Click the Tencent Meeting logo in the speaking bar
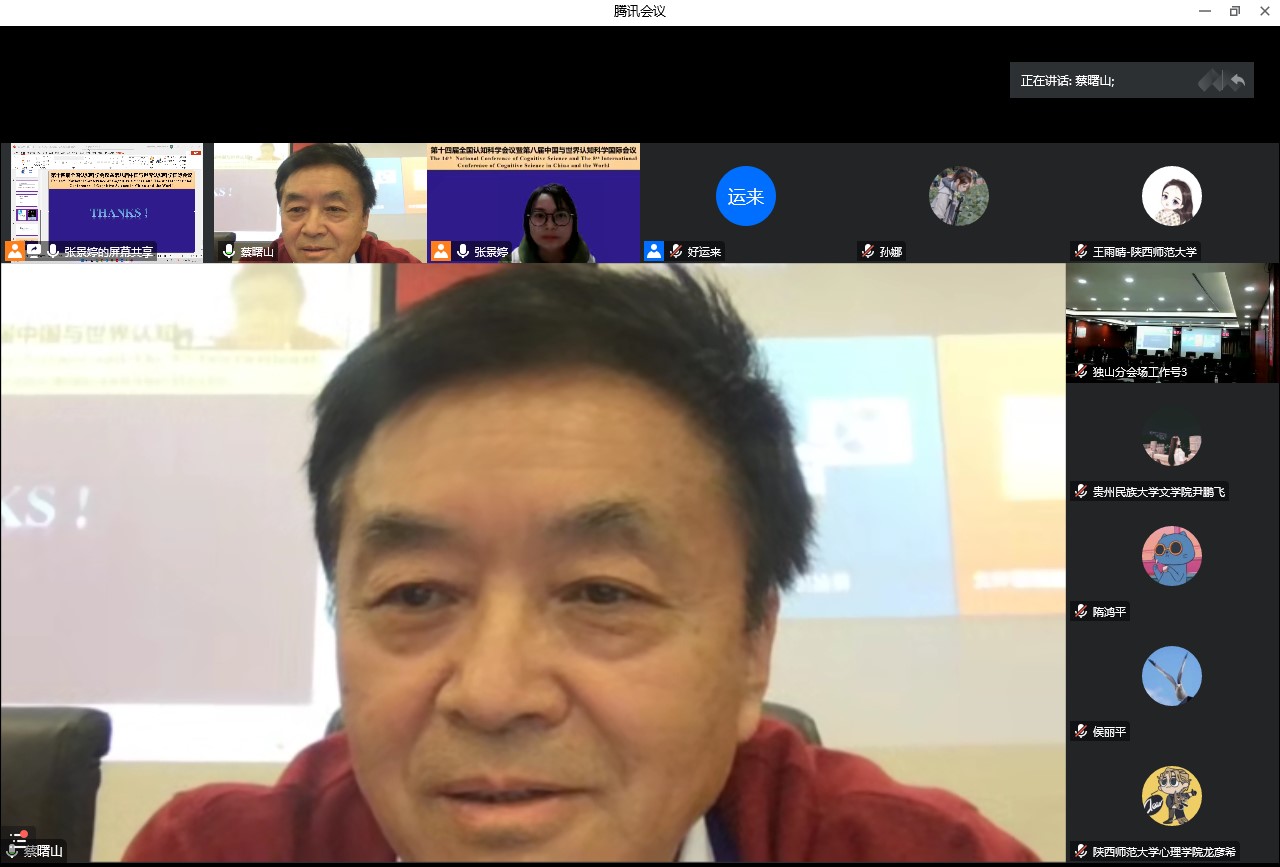The height and width of the screenshot is (867, 1280). (1221, 81)
